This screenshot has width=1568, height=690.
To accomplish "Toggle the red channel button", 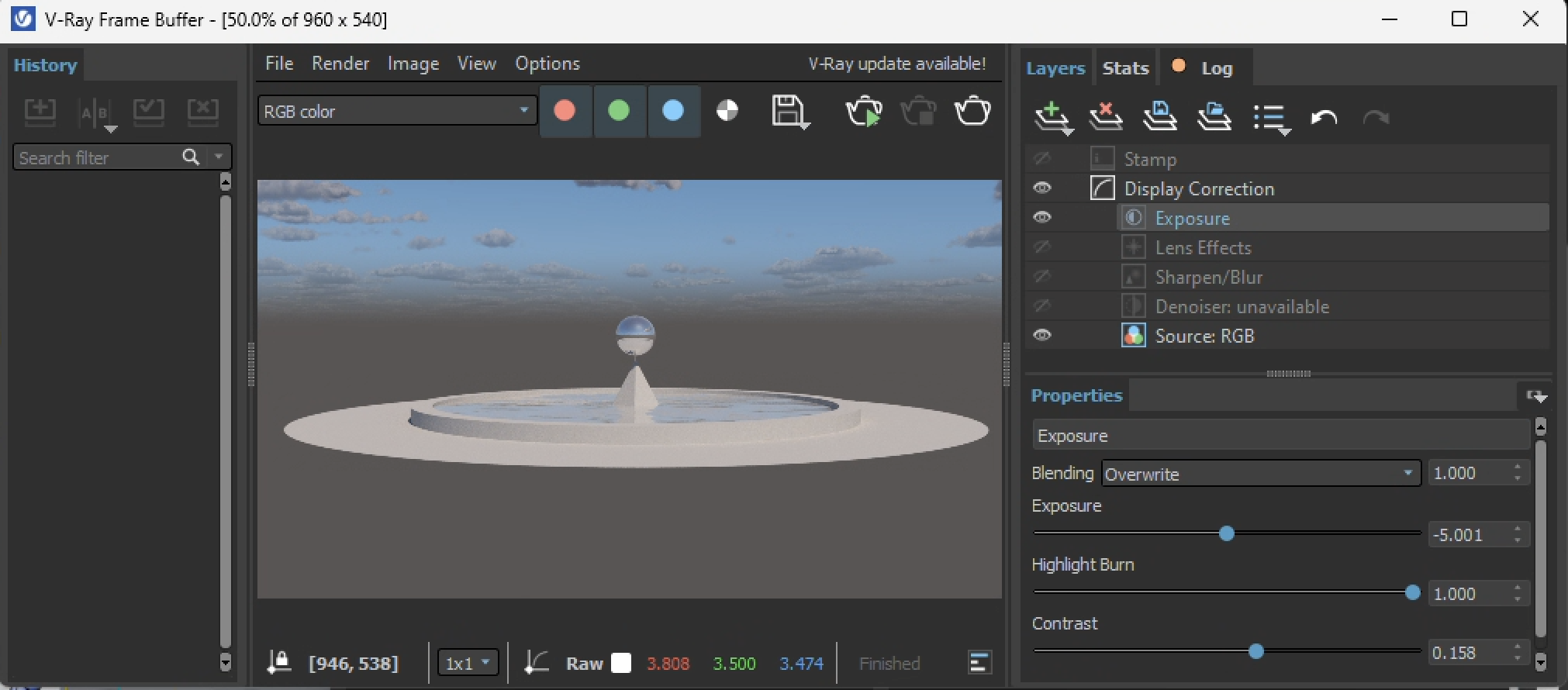I will [x=565, y=112].
